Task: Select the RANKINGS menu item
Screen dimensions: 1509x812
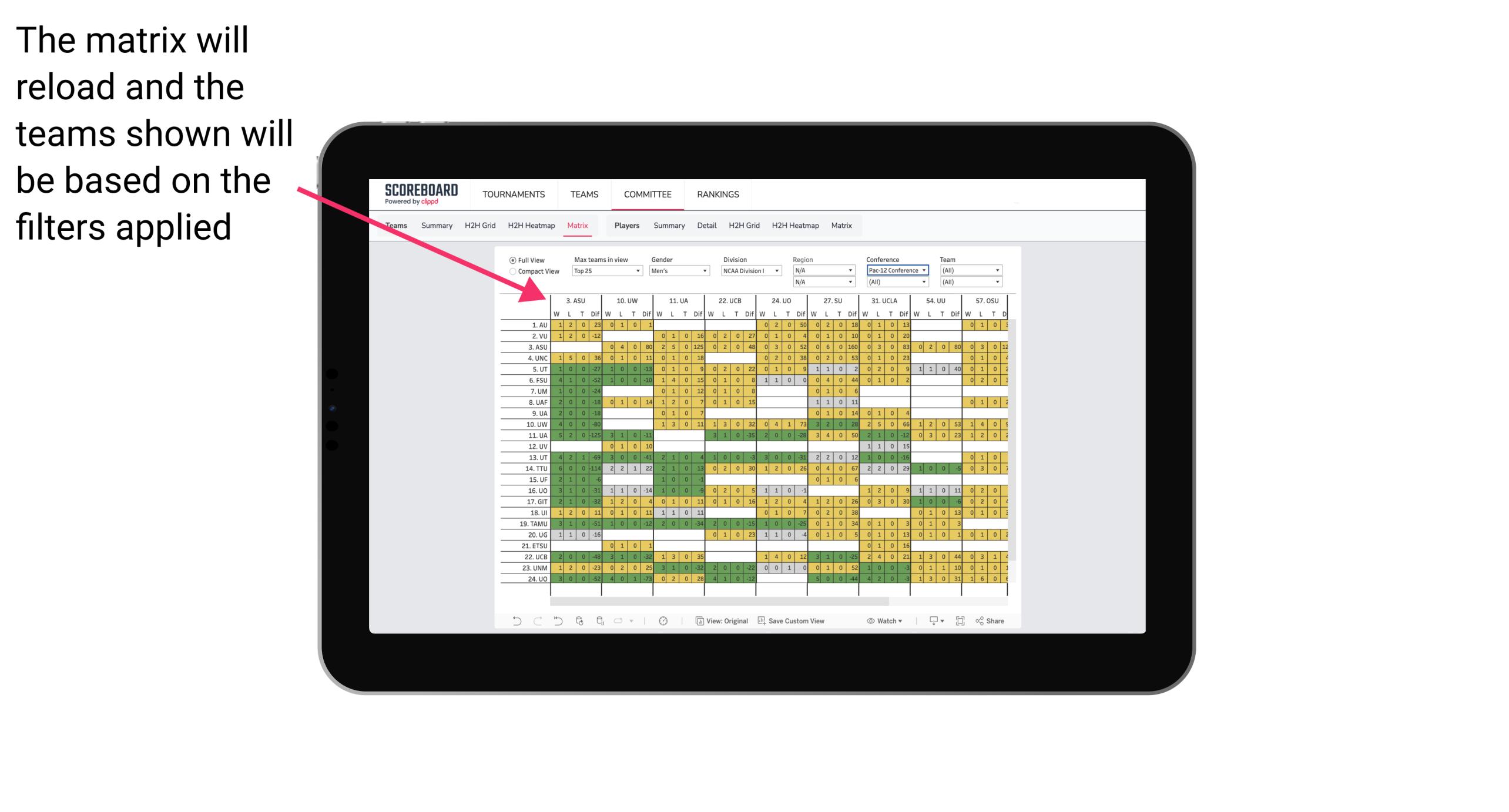Action: pos(719,194)
